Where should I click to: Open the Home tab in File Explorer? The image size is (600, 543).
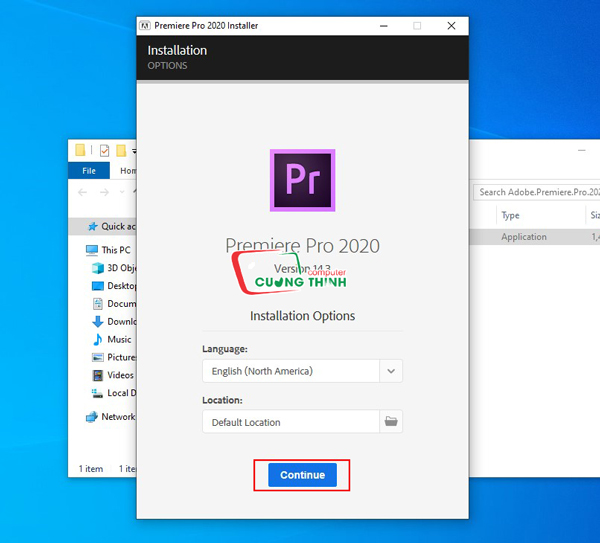[128, 171]
